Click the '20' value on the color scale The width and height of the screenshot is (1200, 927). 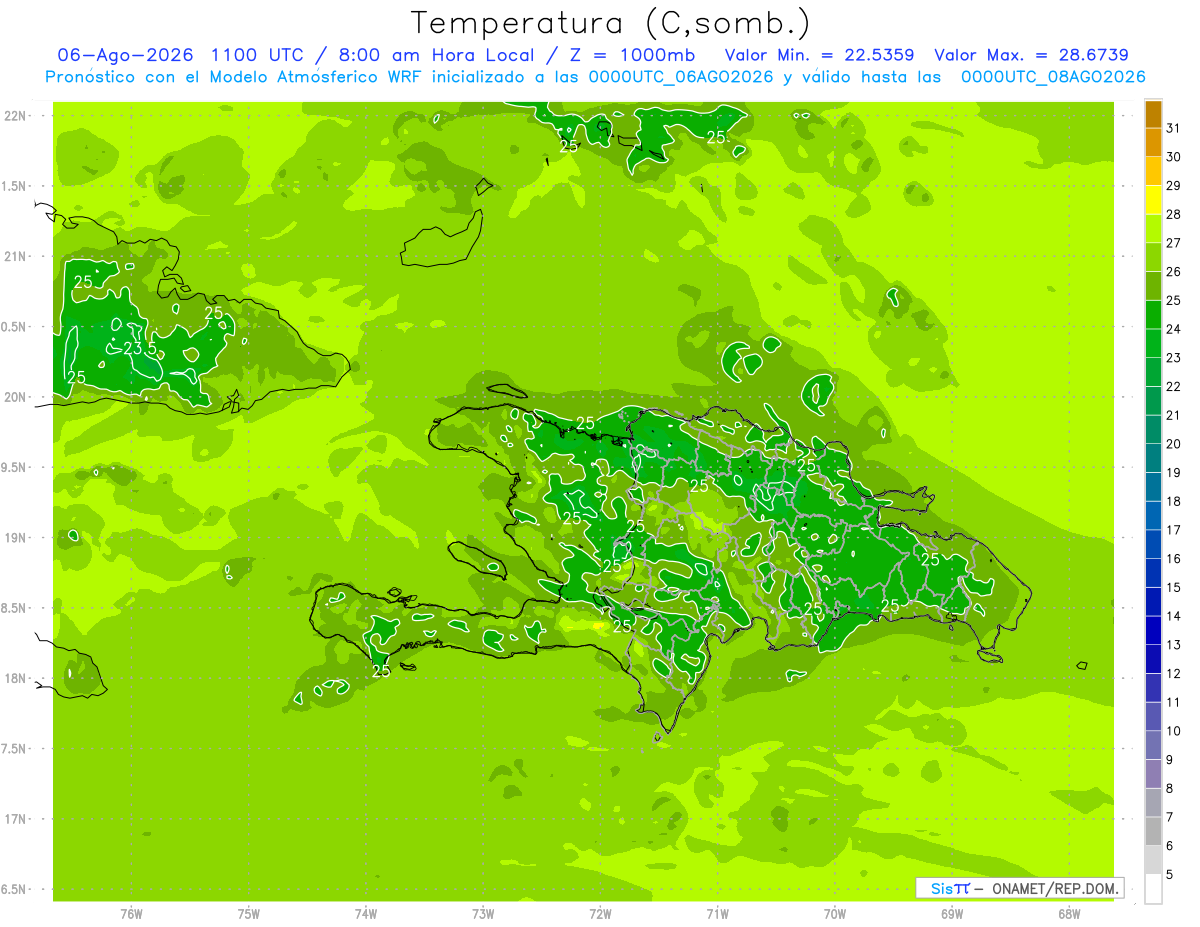[1174, 444]
